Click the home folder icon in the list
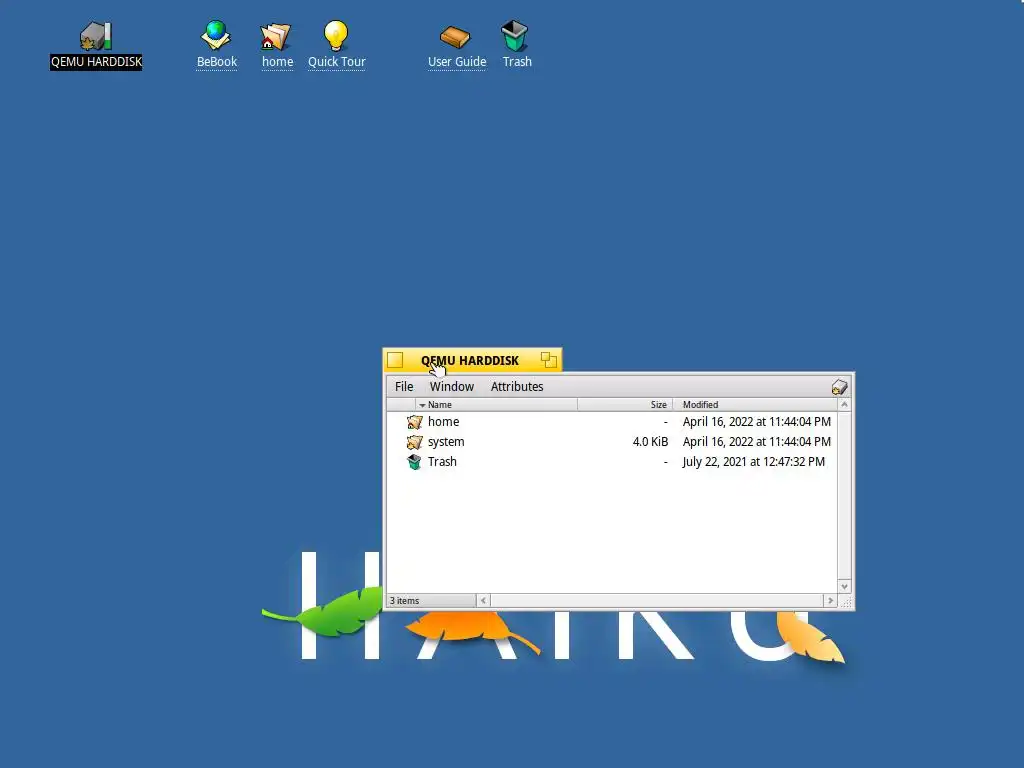Screen dimensions: 1024x768 click(414, 422)
